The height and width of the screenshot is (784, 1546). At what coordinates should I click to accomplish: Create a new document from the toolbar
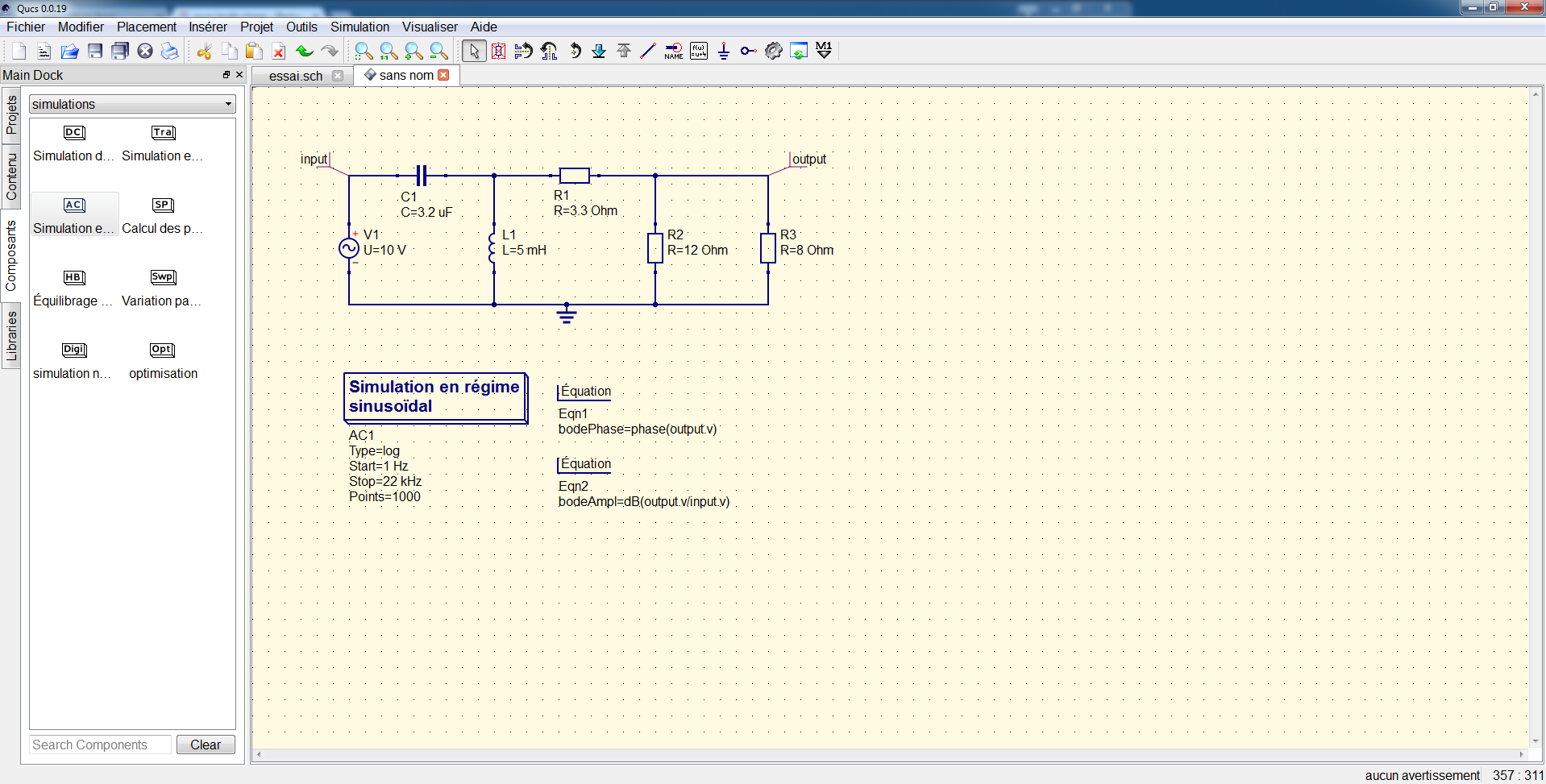click(19, 52)
